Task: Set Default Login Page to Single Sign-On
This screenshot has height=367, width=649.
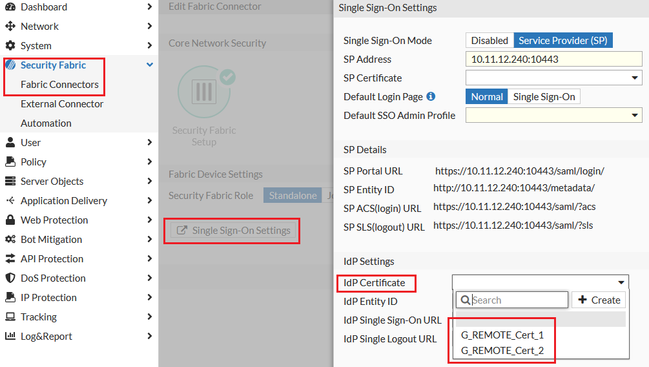Action: (x=544, y=97)
